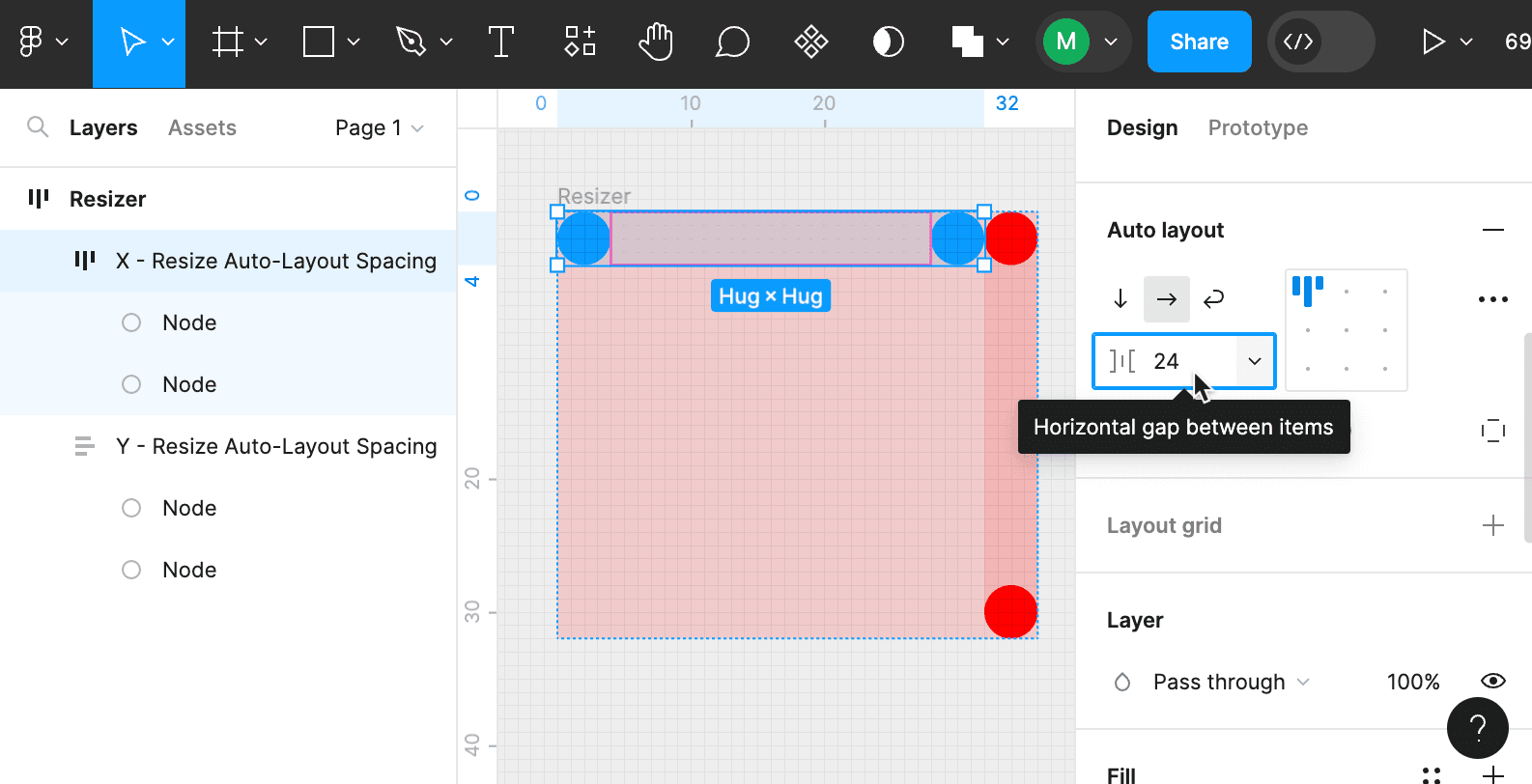1532x784 pixels.
Task: Open boolean operations dropdown chevron
Action: [x=1003, y=42]
